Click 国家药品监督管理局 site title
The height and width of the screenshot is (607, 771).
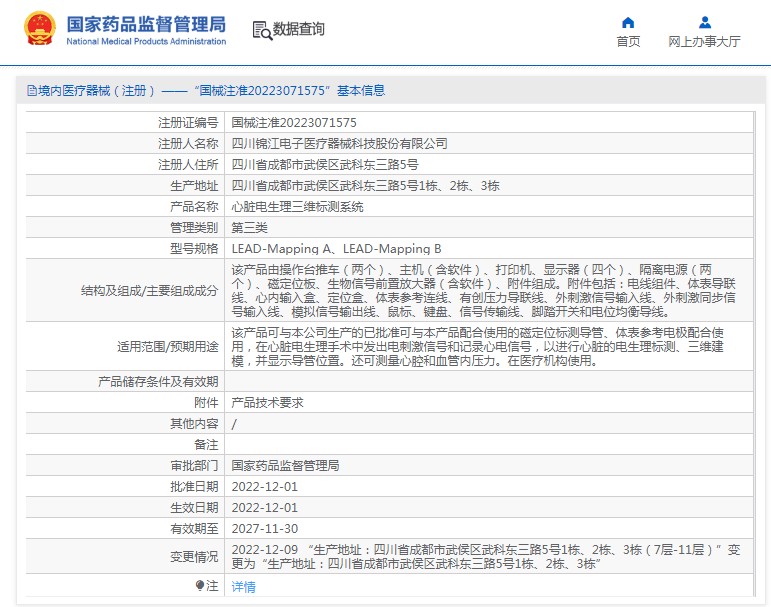click(x=146, y=24)
